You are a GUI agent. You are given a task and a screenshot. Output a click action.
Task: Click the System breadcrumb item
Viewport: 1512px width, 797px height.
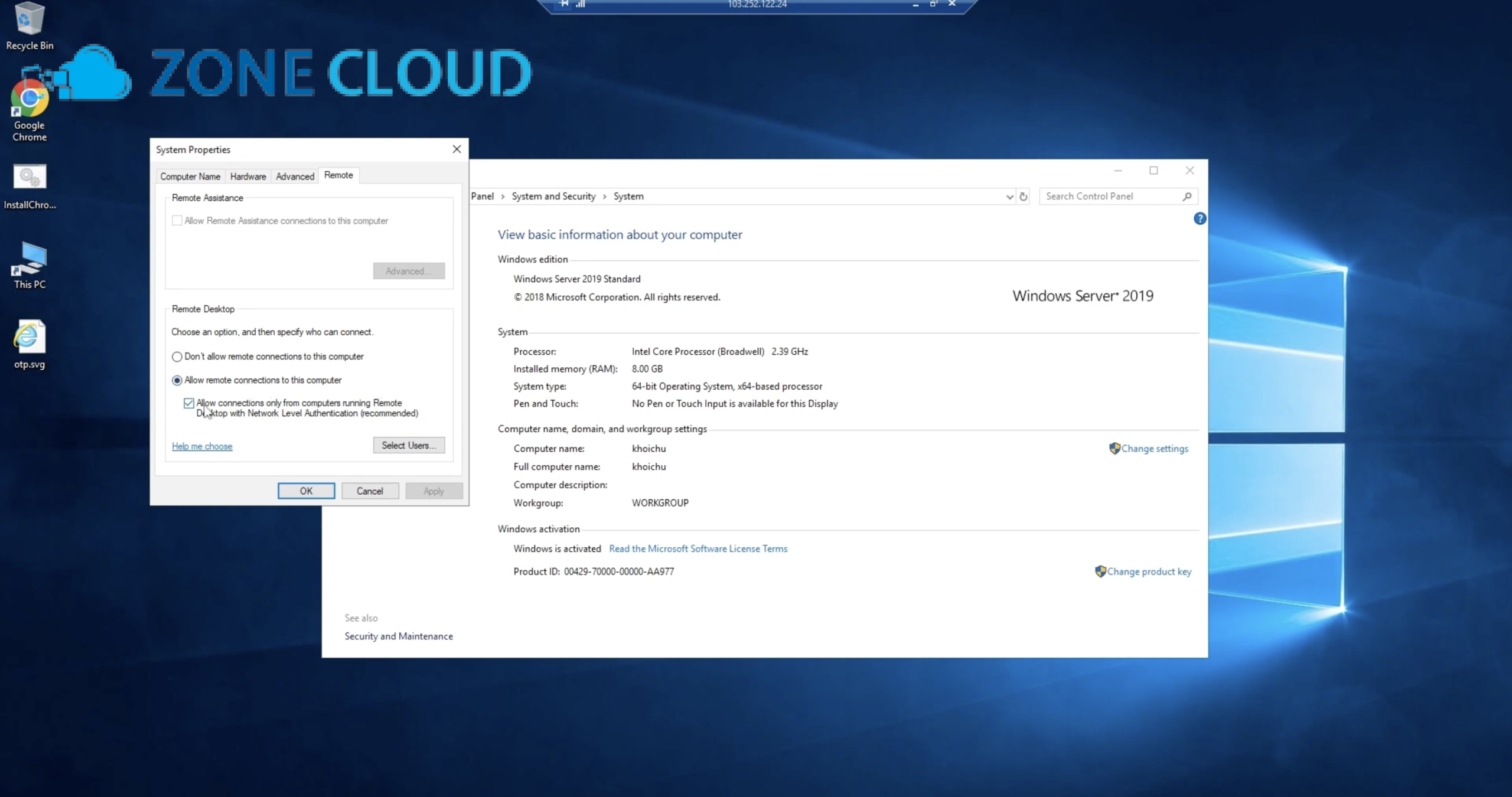628,197
